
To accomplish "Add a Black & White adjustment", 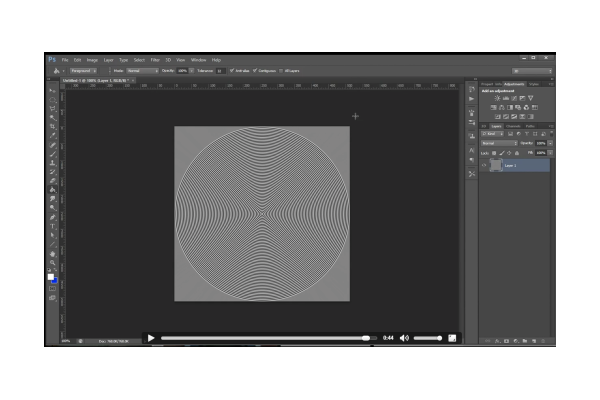I will (510, 108).
